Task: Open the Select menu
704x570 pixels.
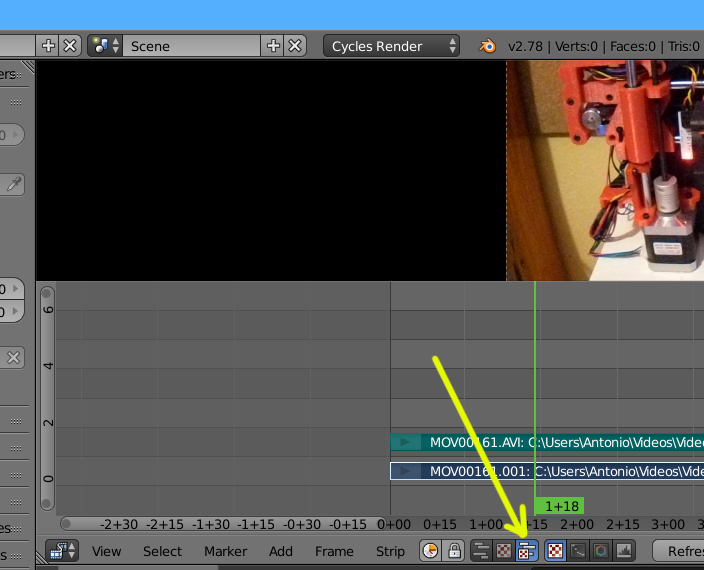Action: 162,551
